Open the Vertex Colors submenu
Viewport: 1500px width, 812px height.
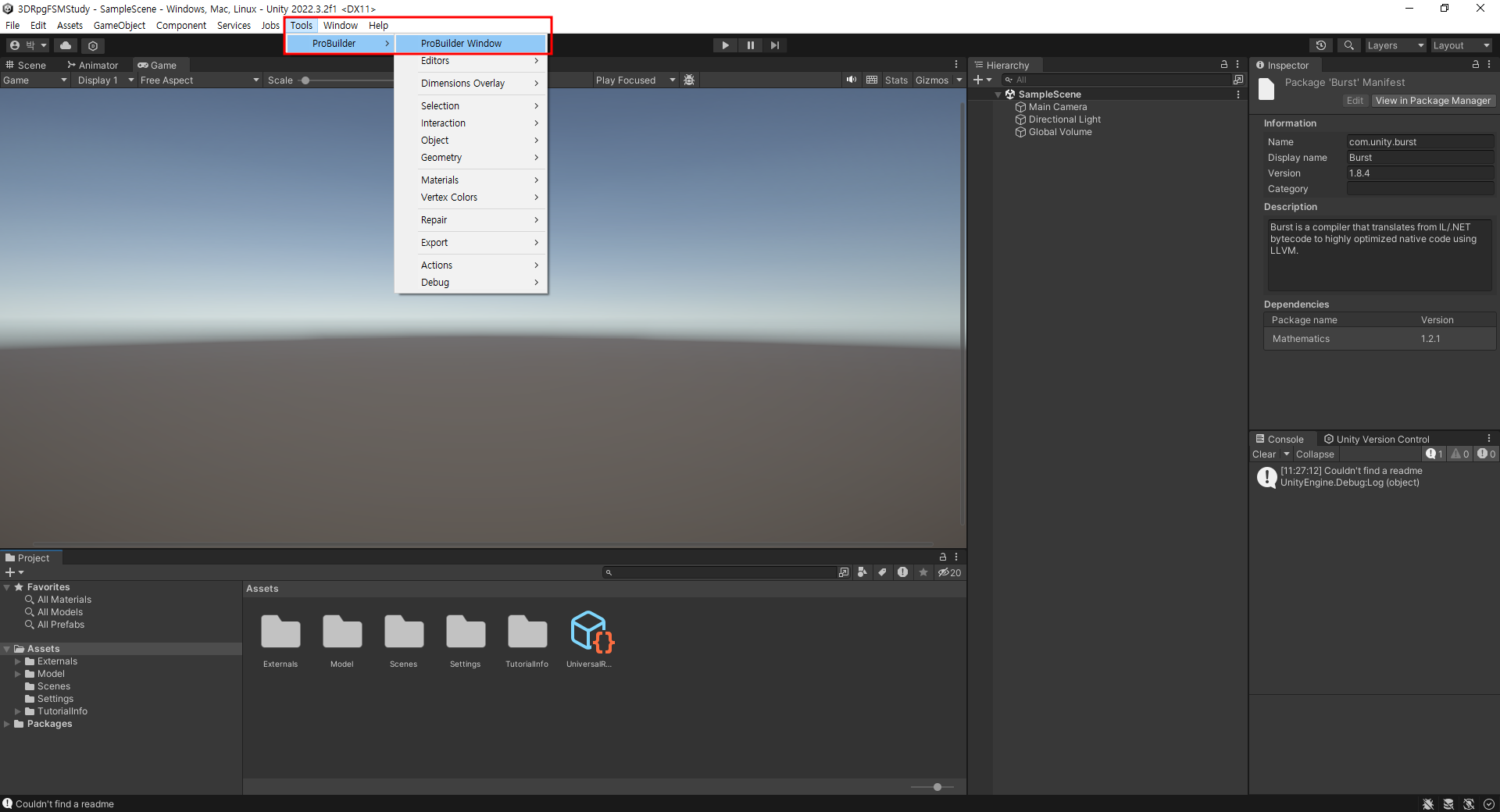[471, 197]
